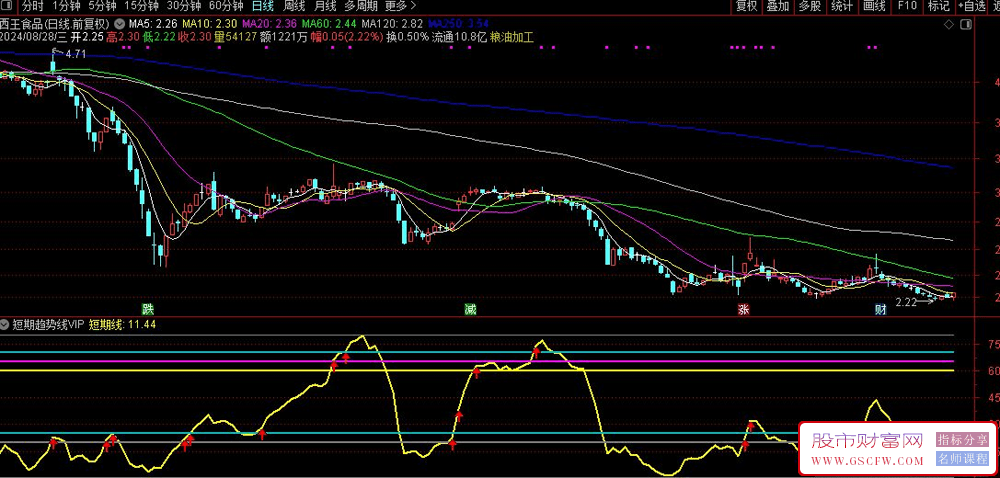Click the date 2024/08/28/三 text
1000x478 pixels.
(x=34, y=37)
